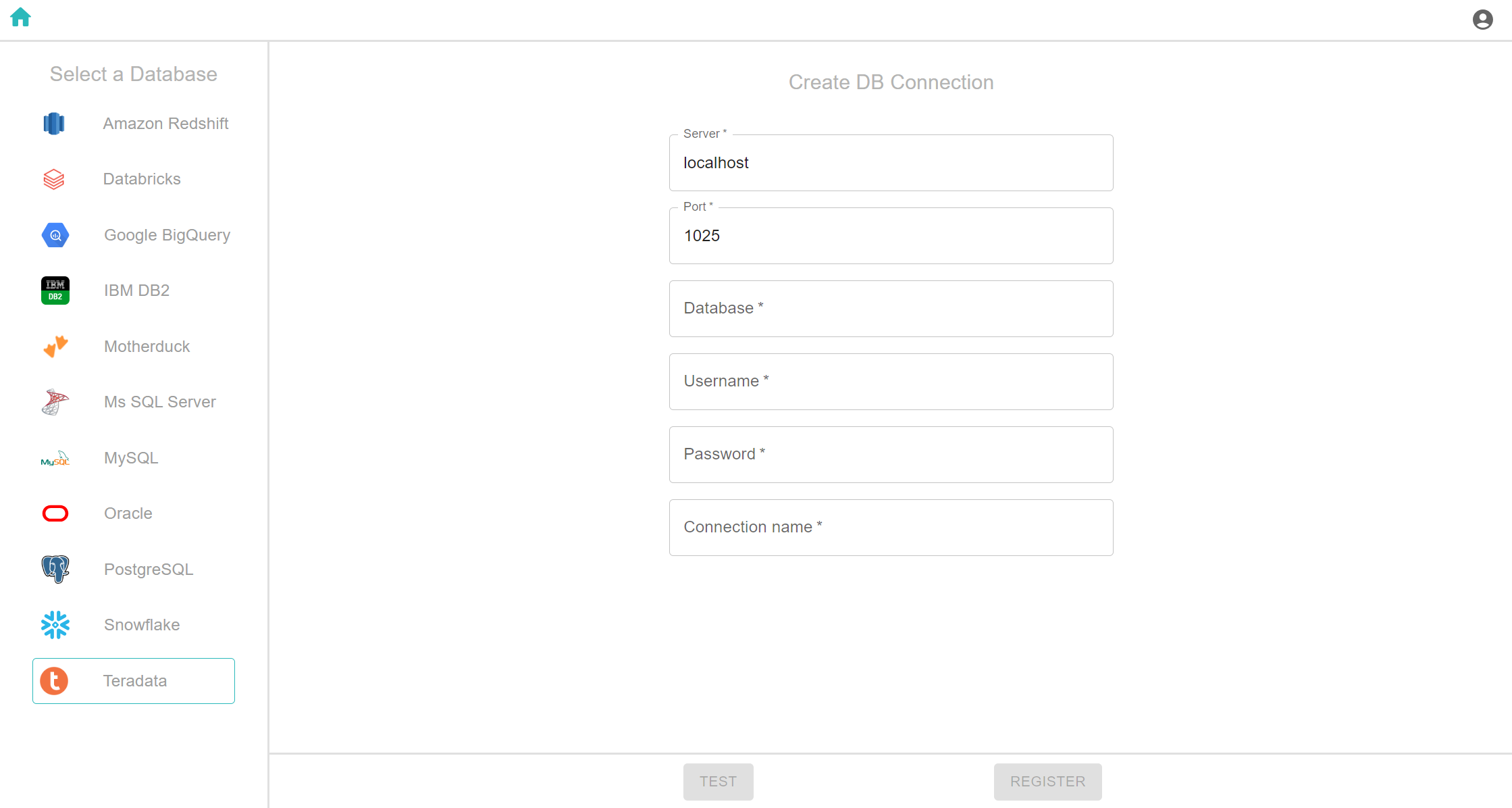
Task: Select MySQL database icon
Action: 55,457
